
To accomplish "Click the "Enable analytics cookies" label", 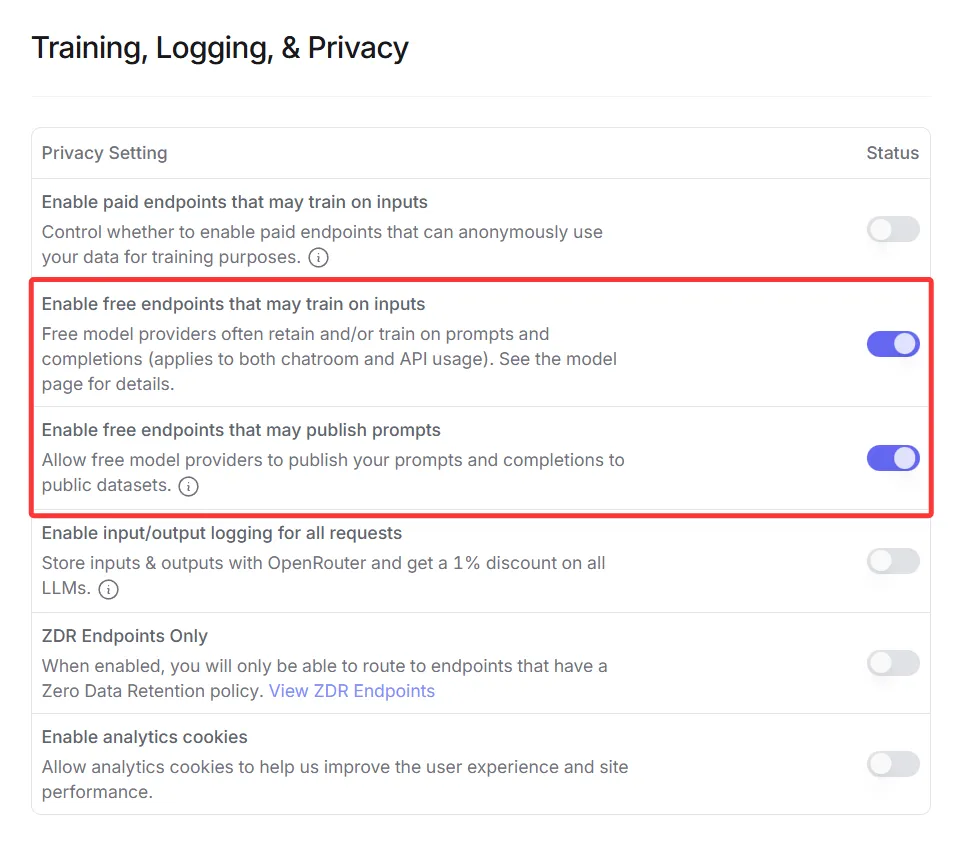I will coord(144,737).
